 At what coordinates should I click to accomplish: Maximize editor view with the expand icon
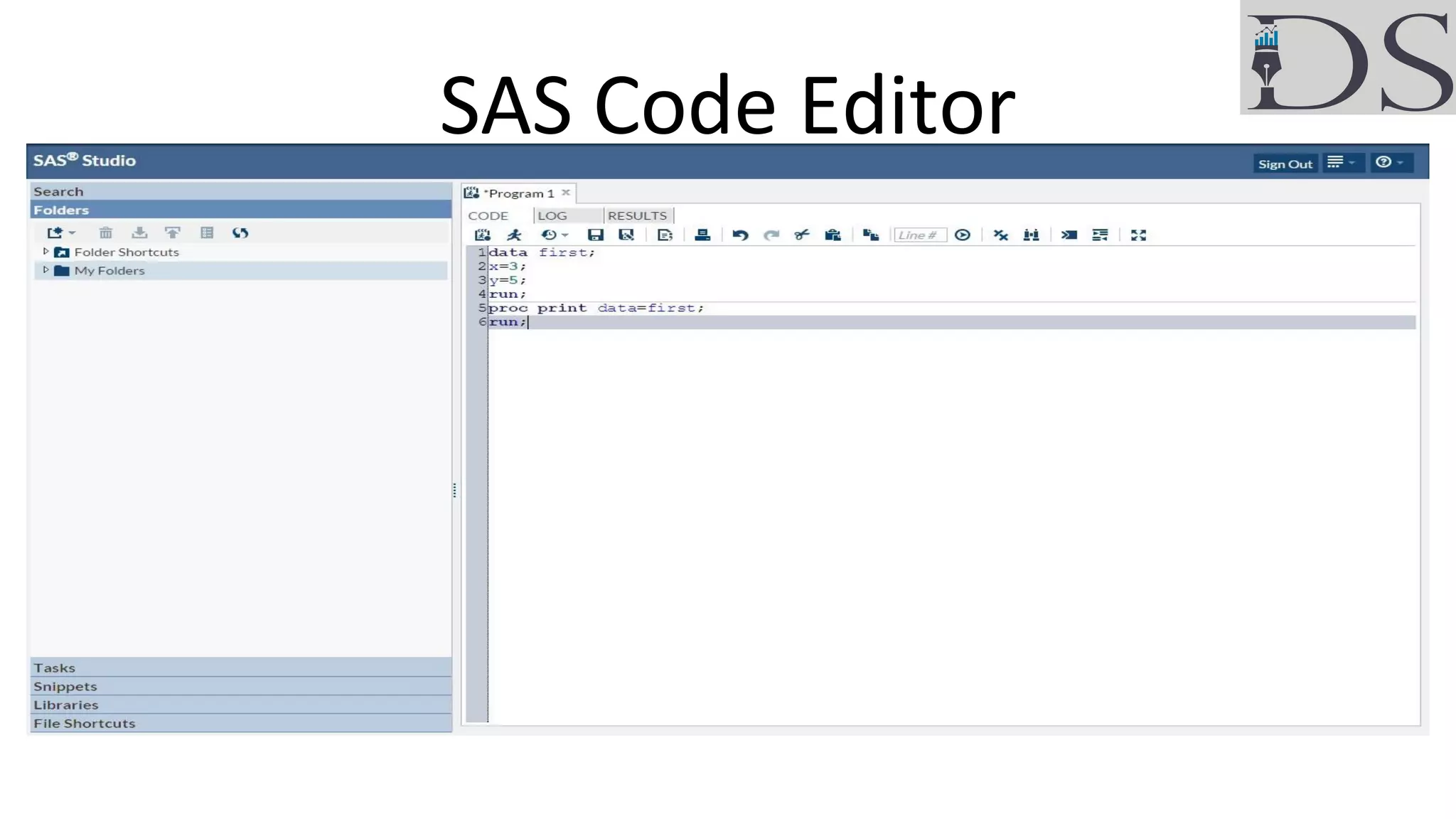1138,235
